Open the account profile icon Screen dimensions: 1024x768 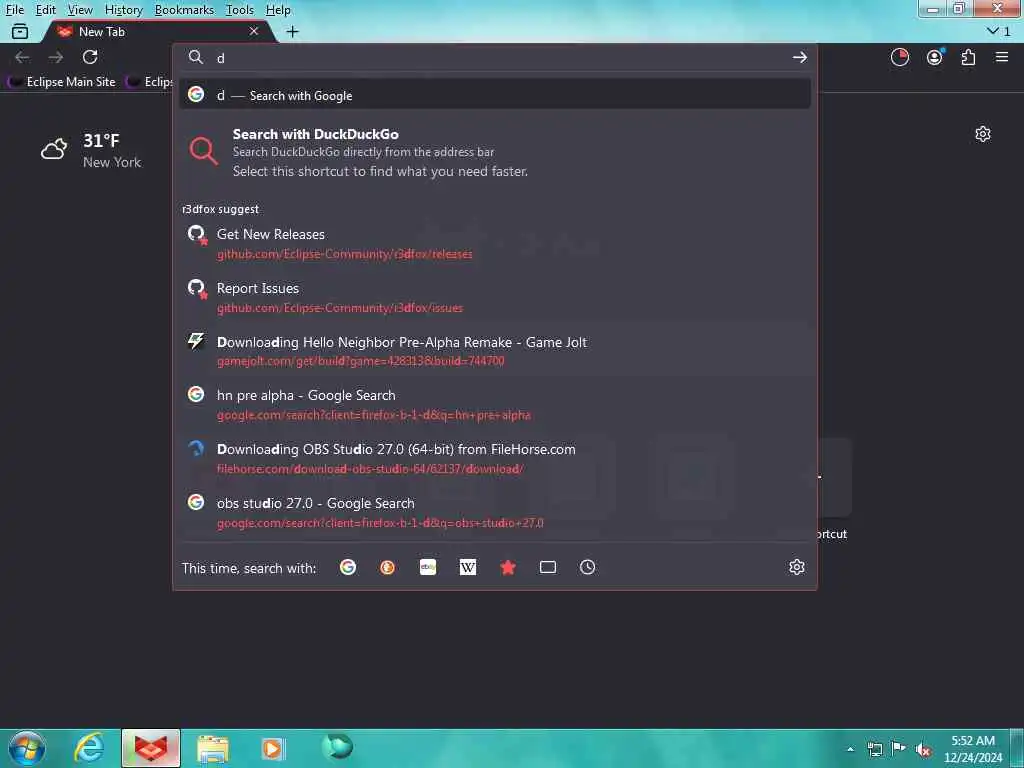(935, 57)
